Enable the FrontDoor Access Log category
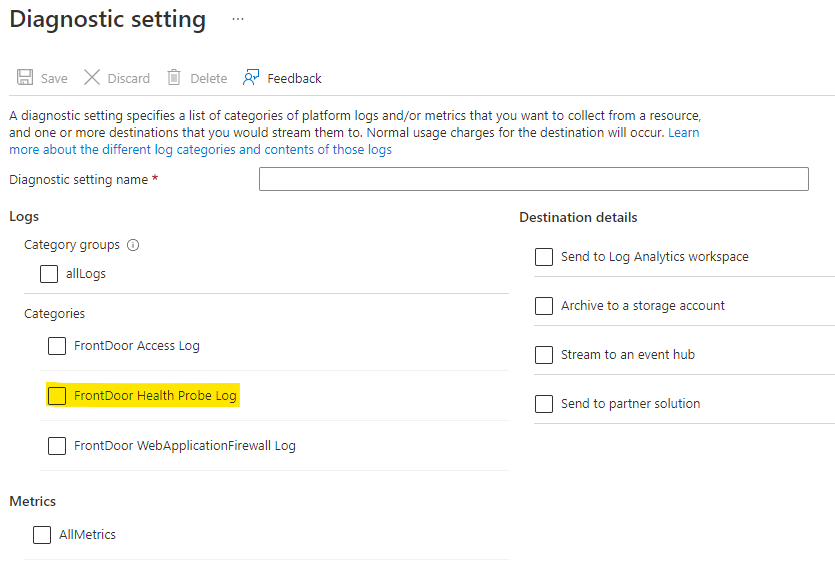The image size is (835, 586). point(57,346)
